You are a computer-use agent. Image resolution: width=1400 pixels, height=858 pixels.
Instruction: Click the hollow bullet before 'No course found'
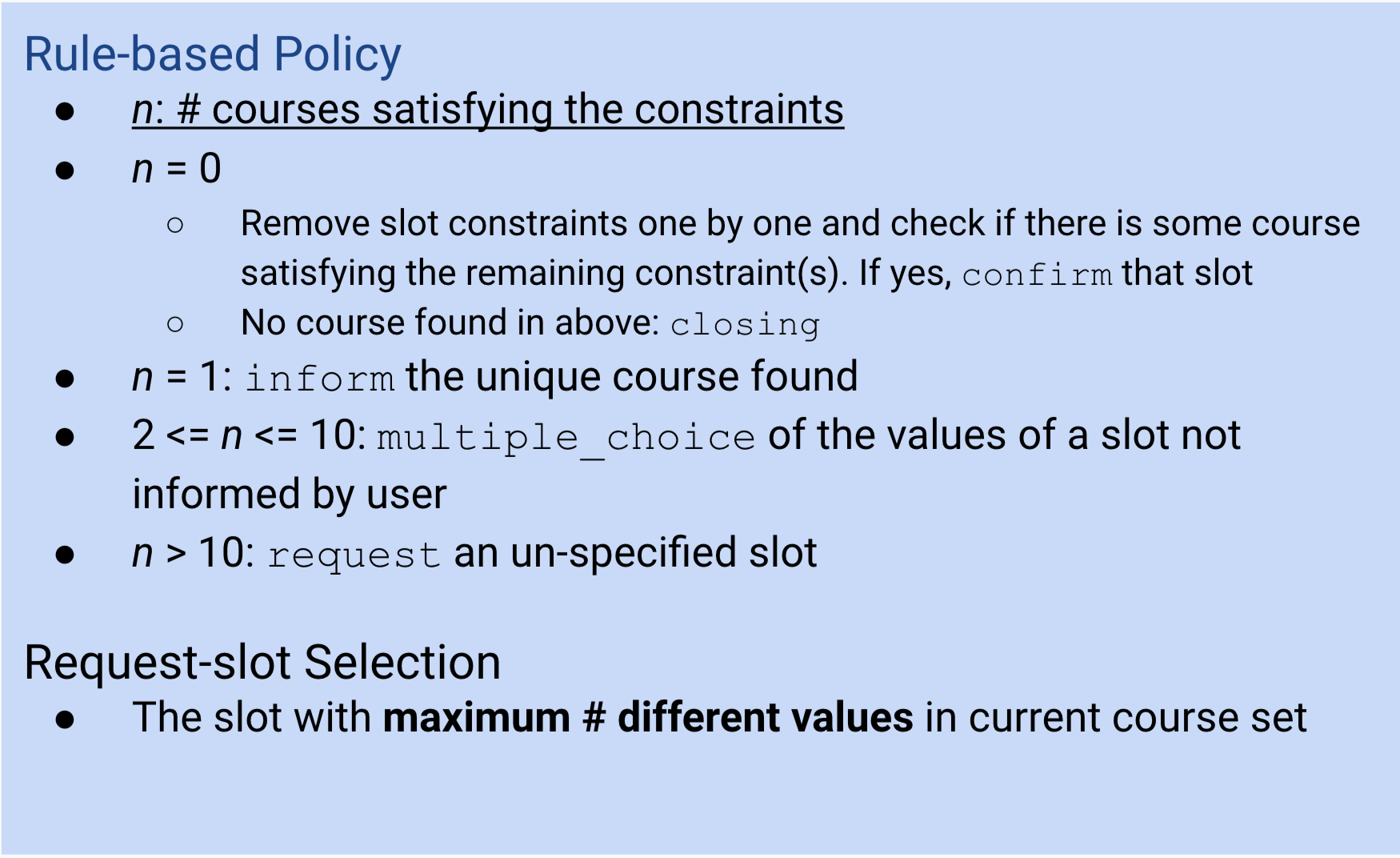tap(175, 324)
